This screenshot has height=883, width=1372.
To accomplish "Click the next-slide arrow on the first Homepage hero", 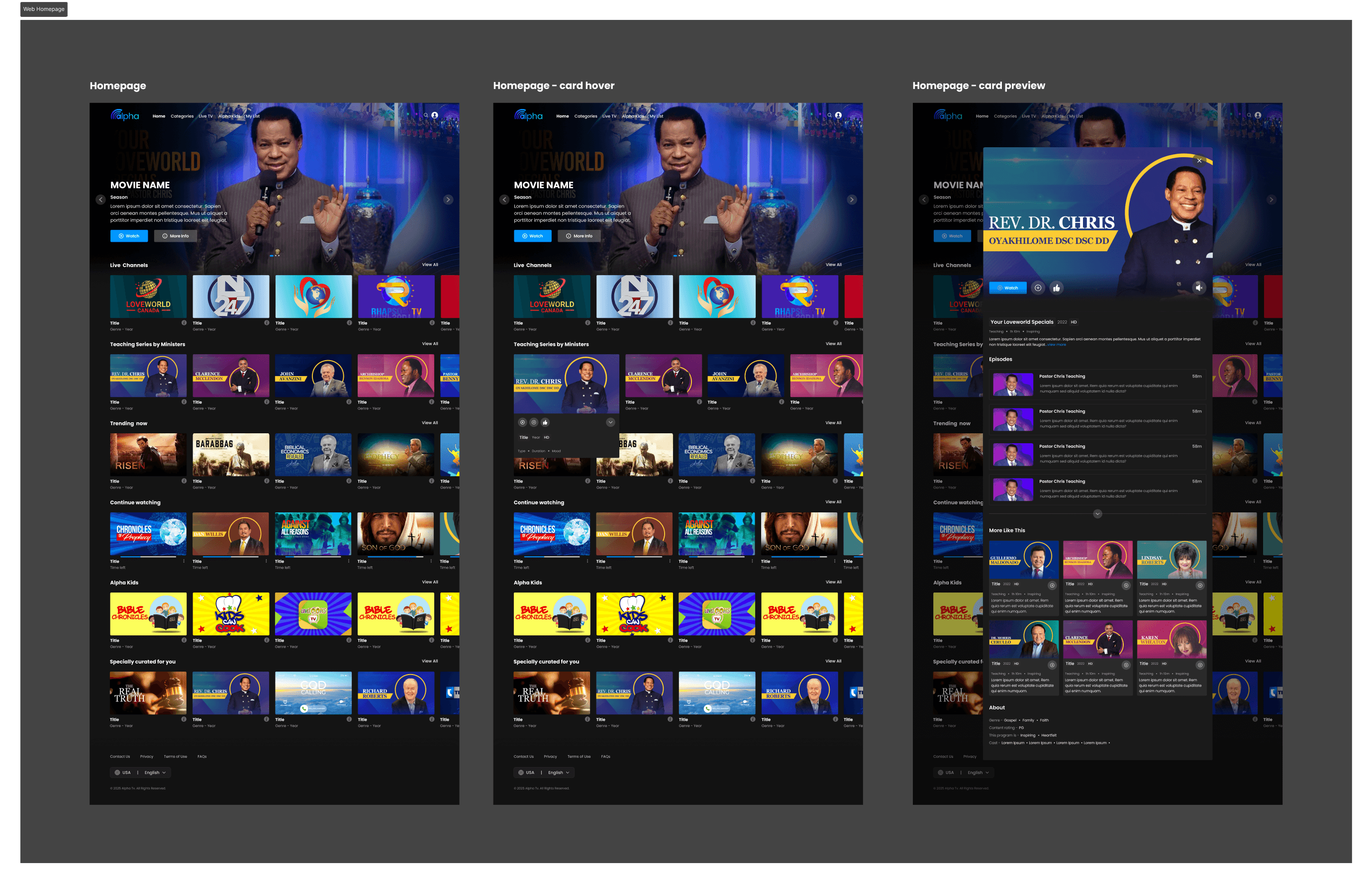I will pos(448,199).
